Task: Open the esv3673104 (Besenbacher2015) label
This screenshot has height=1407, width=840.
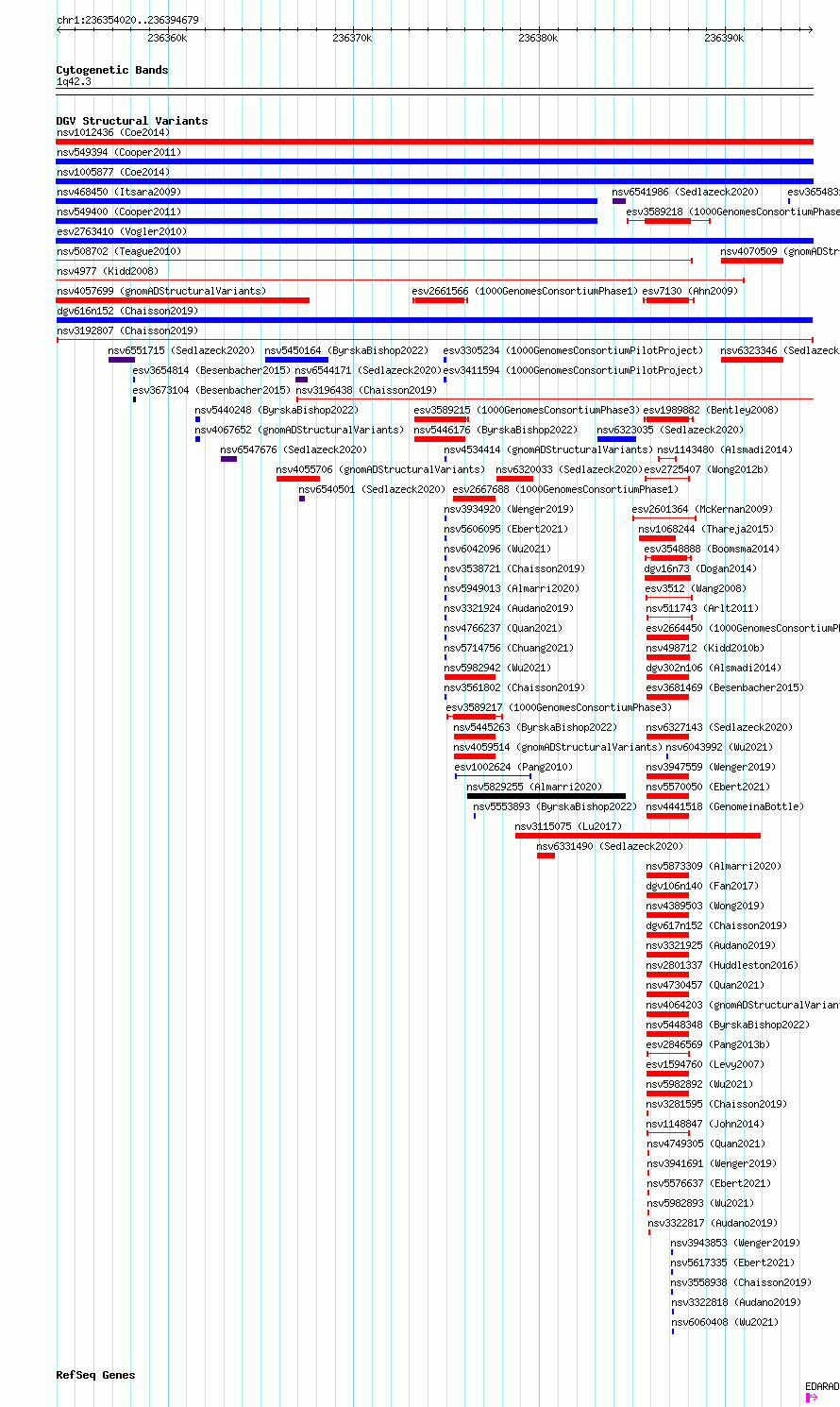Action: [x=211, y=390]
